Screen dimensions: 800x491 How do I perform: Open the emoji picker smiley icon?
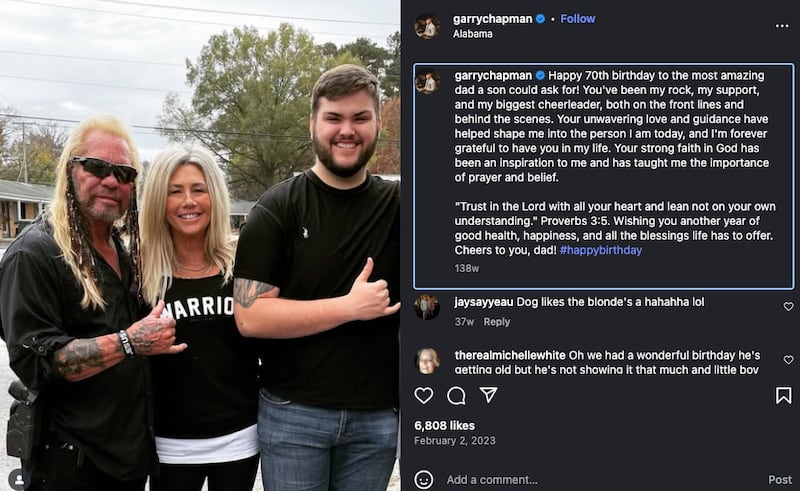[423, 480]
